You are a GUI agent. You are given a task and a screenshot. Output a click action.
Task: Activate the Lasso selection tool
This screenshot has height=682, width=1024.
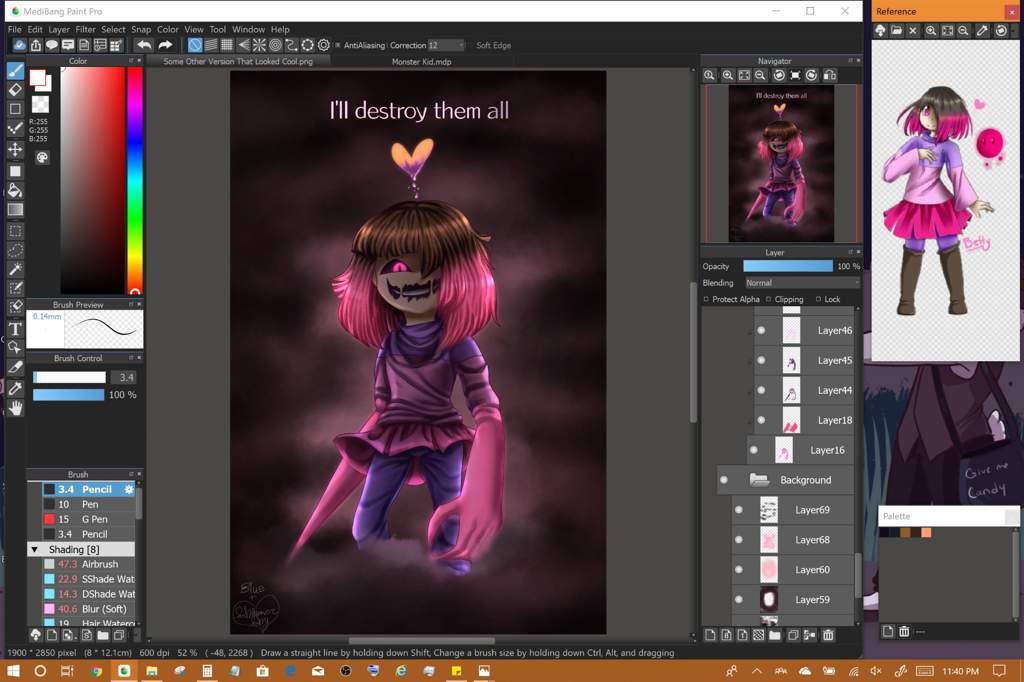(x=15, y=250)
